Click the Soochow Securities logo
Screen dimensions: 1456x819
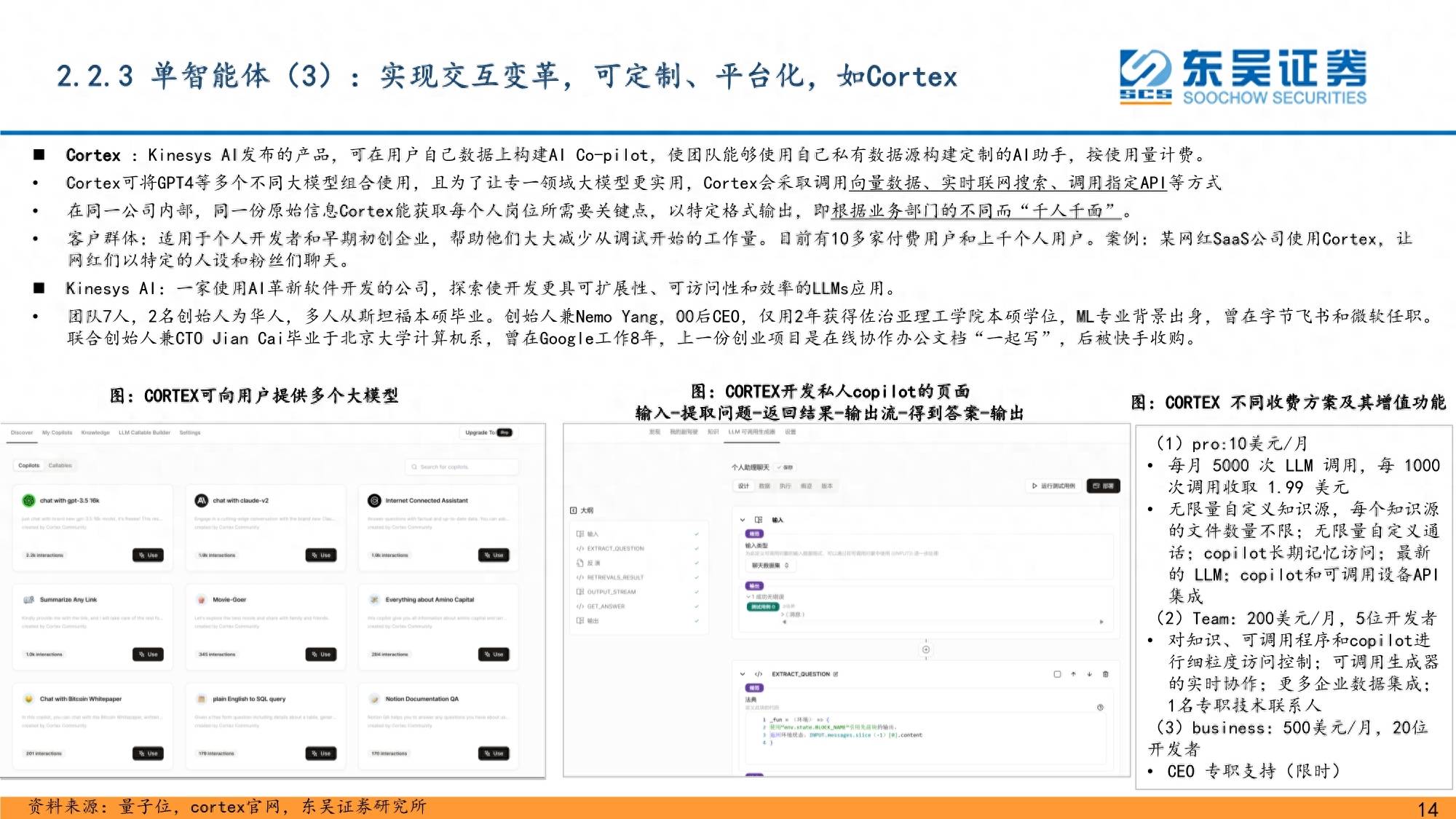coord(1243,77)
